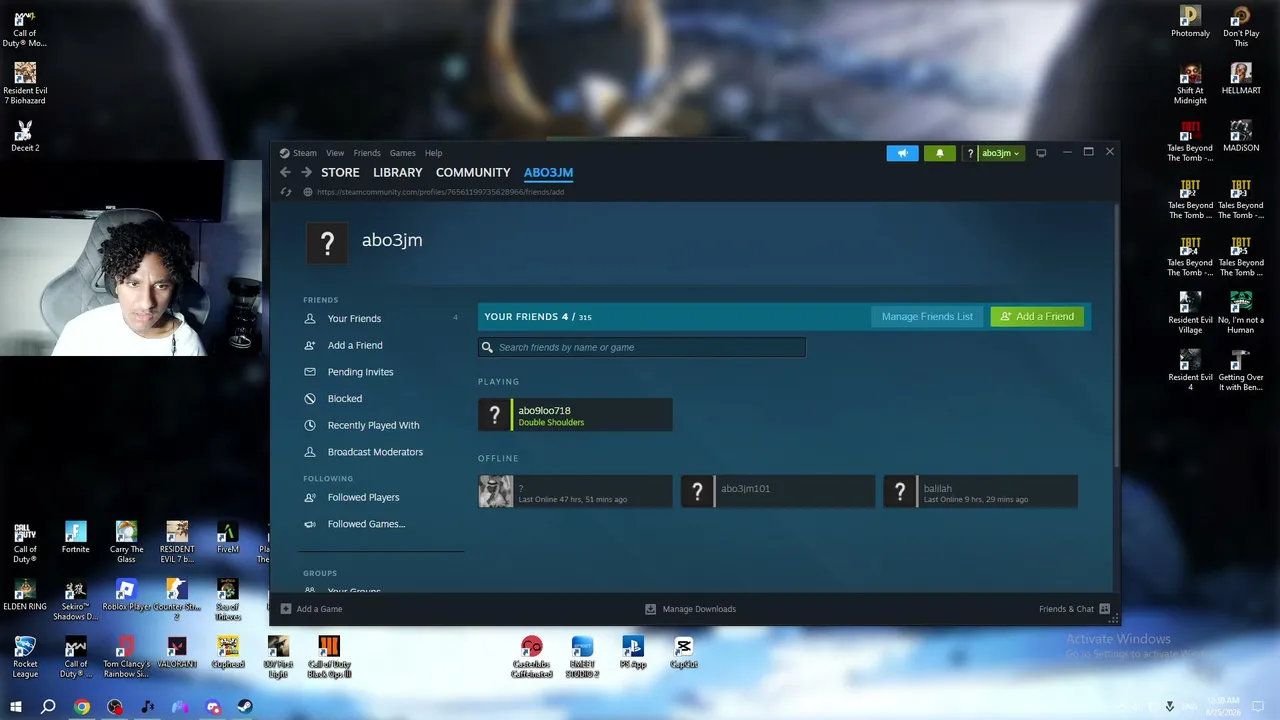
Task: Select the MADiSON desktop shortcut
Action: click(1241, 136)
